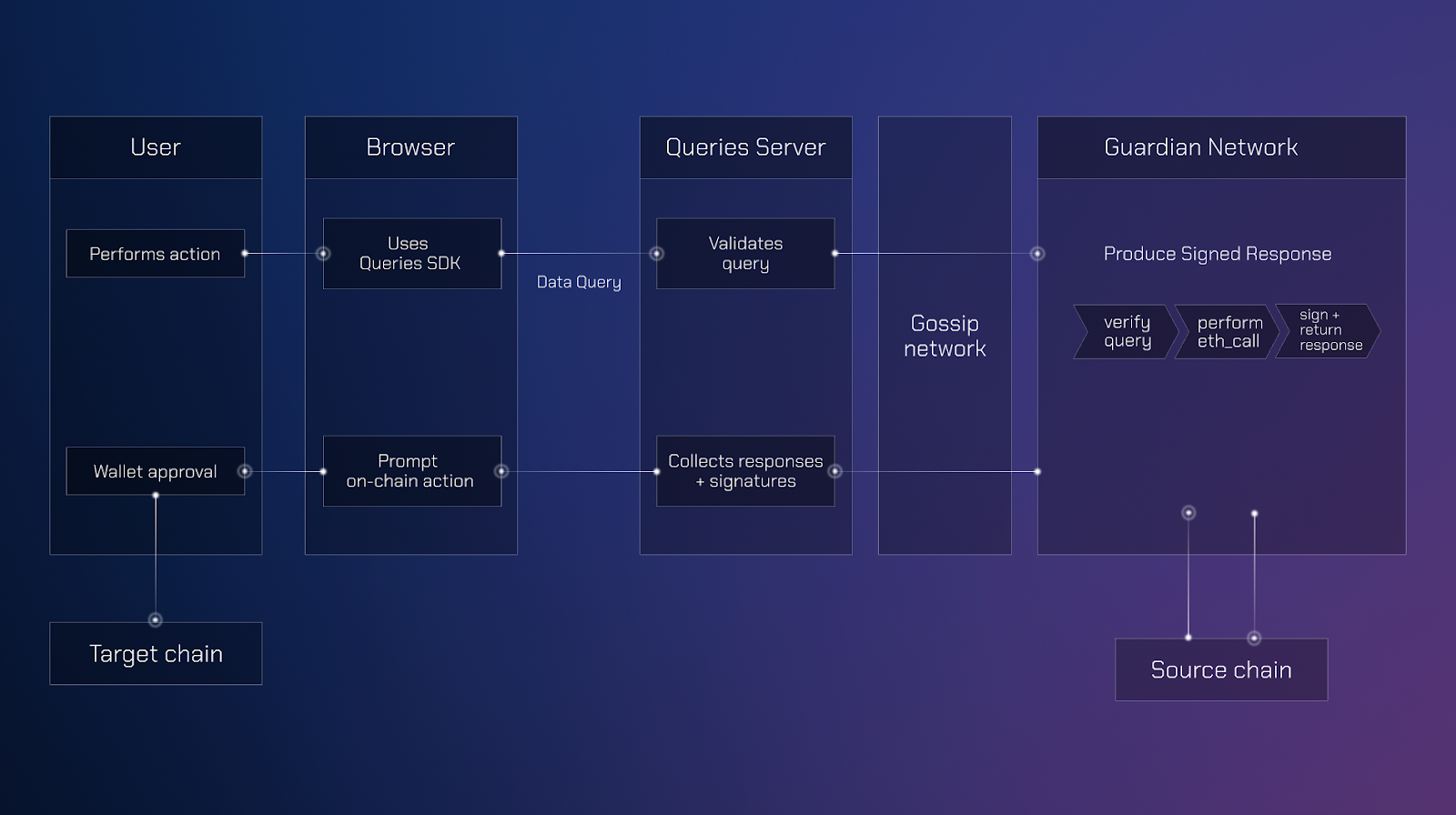Click the "Data Query" connector label

pos(579,282)
